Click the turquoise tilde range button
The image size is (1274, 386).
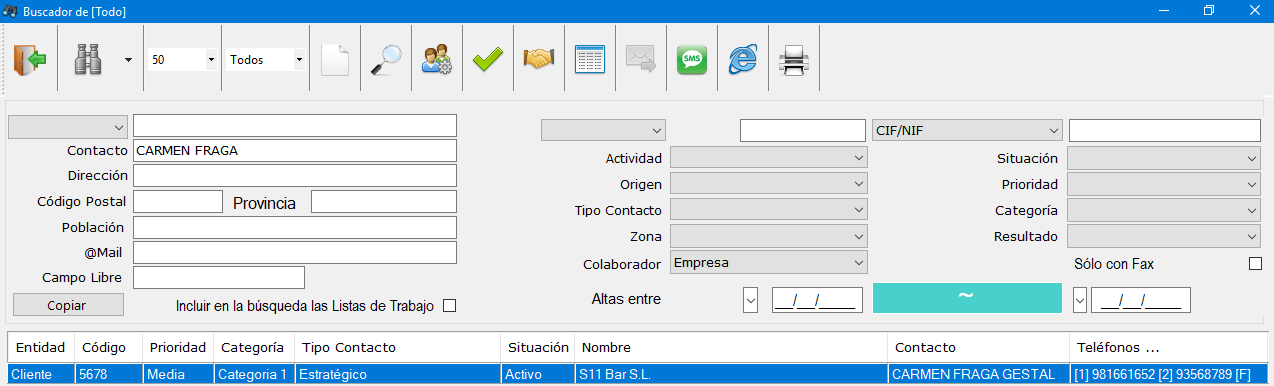pos(967,298)
